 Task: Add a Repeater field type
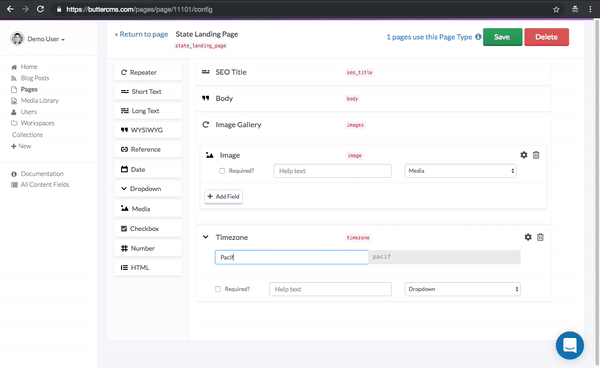pyautogui.click(x=148, y=72)
